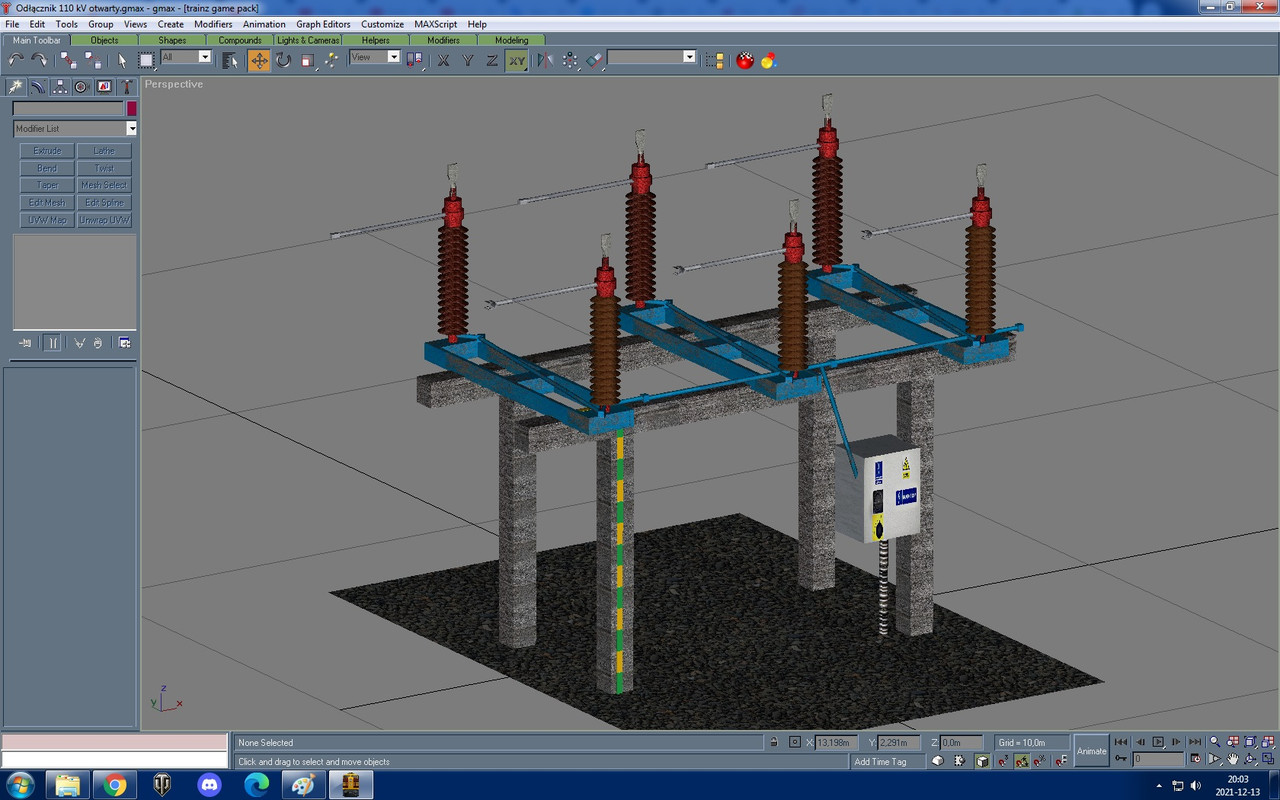Click the Play Animation button
Viewport: 1280px width, 800px height.
click(1158, 742)
